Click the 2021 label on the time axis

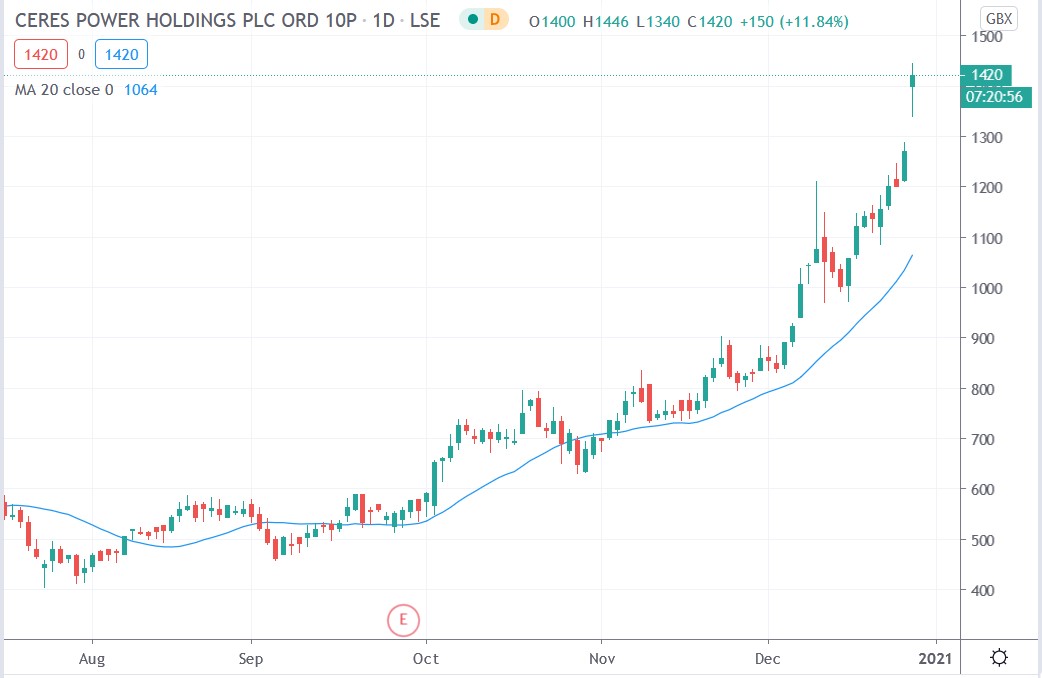(934, 659)
